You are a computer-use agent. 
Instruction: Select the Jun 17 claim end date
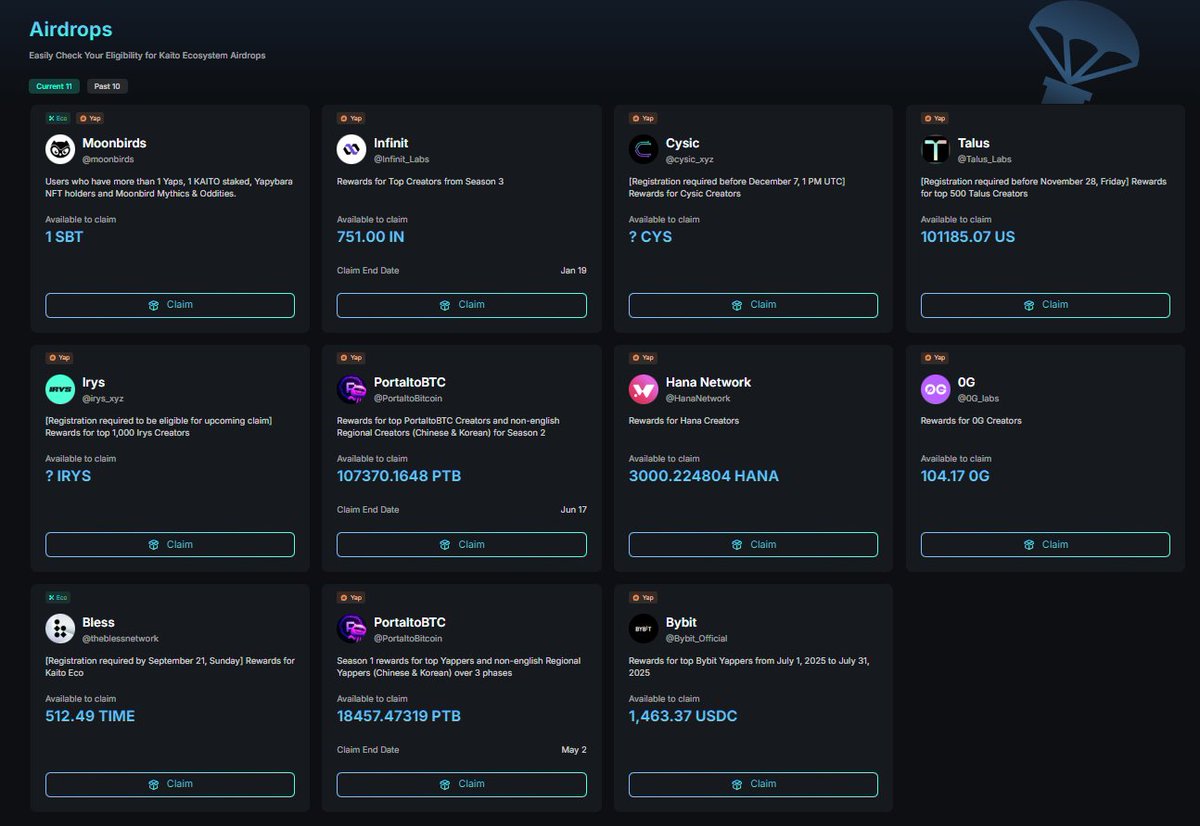[x=574, y=510]
